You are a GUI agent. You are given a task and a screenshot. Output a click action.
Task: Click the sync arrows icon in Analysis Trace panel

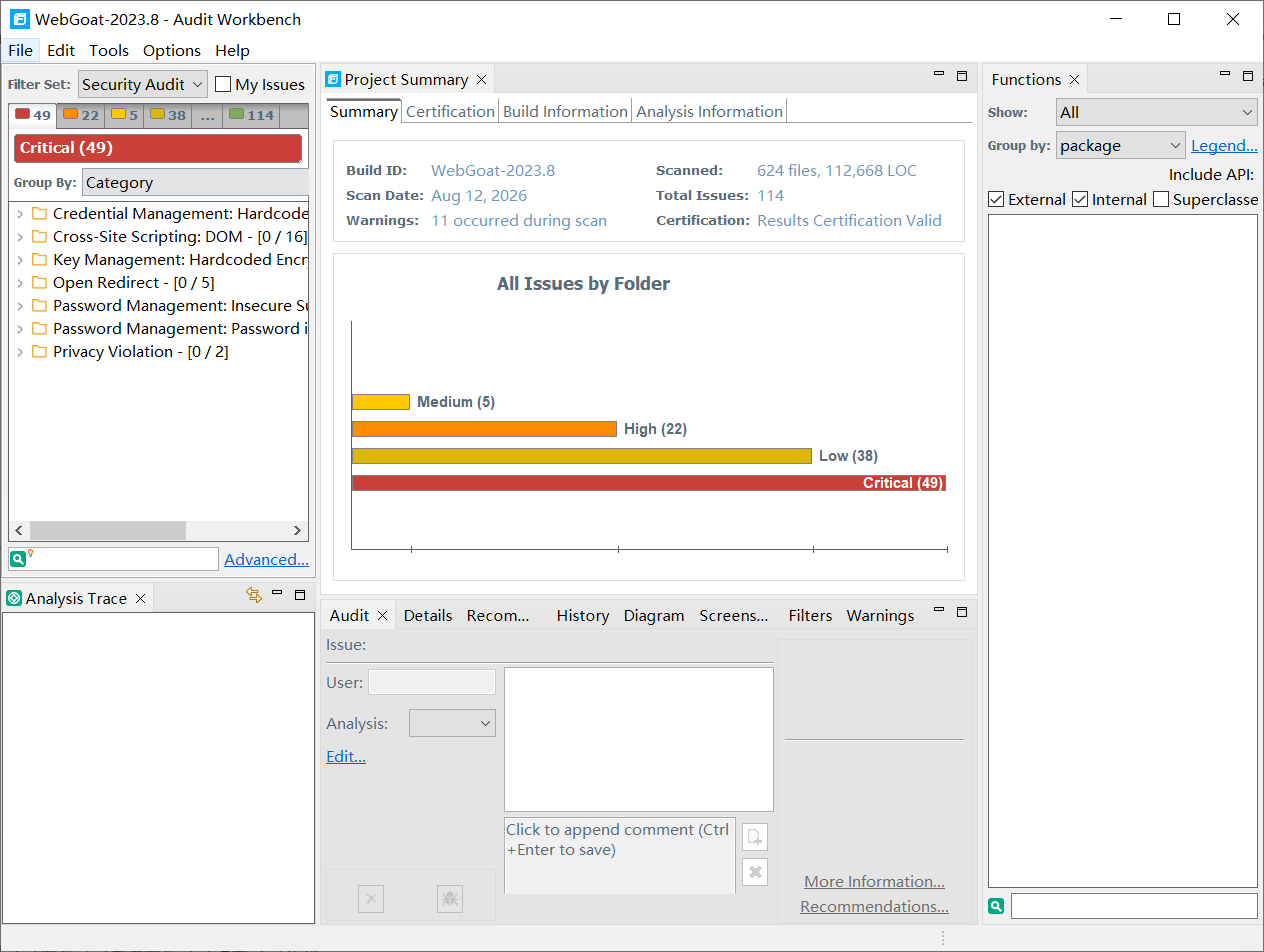click(254, 595)
